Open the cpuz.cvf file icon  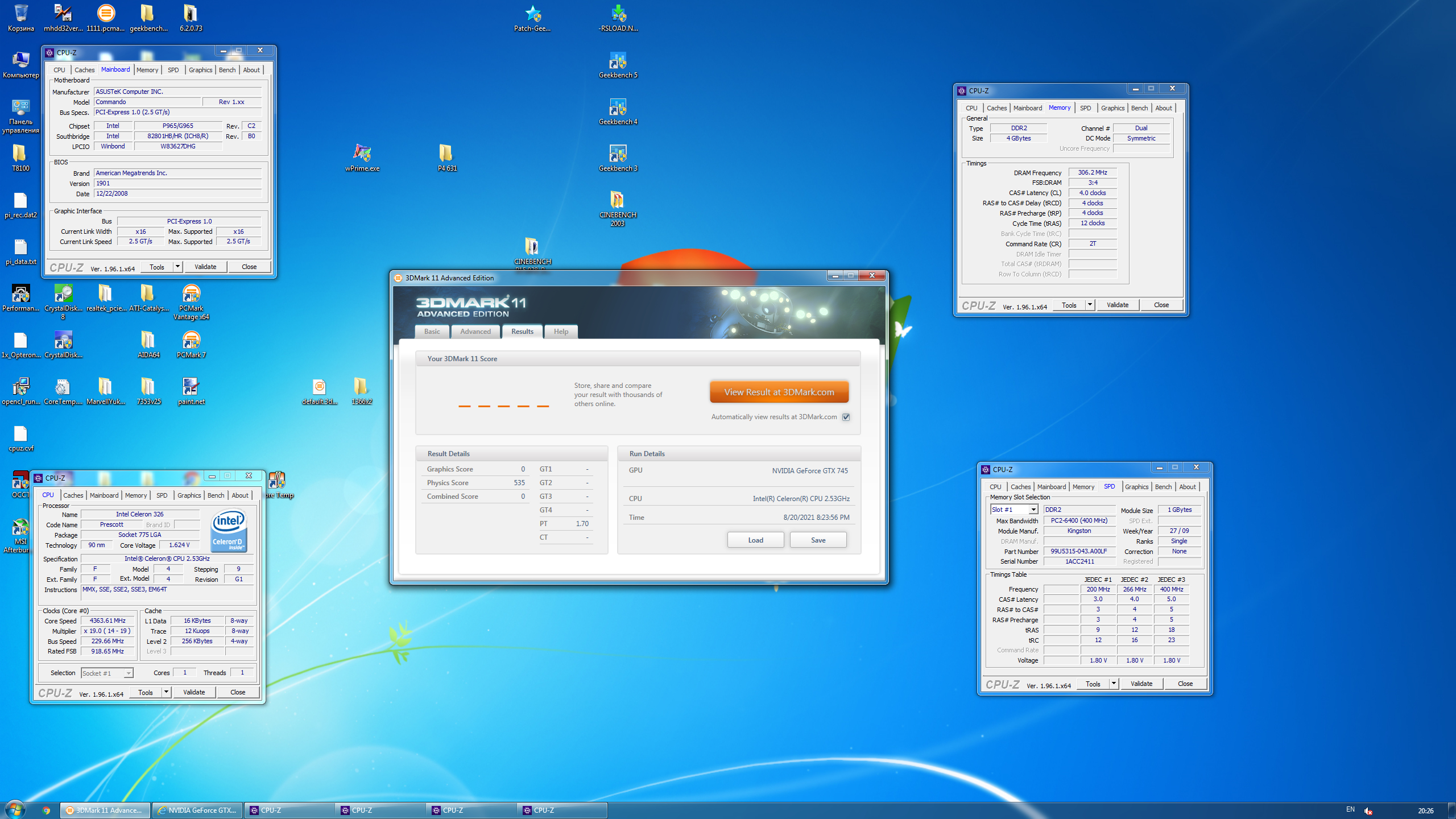pos(21,437)
